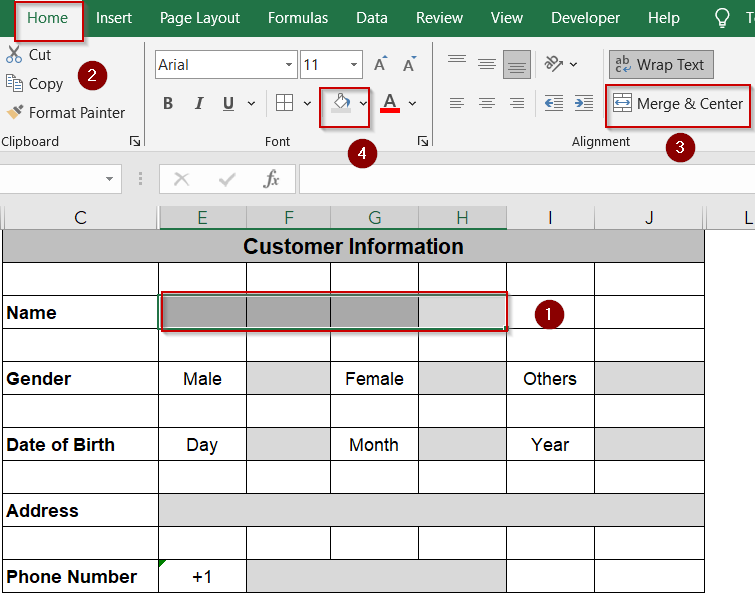Image resolution: width=755 pixels, height=597 pixels.
Task: Click the formula bar Enter checkmark icon
Action: pyautogui.click(x=226, y=179)
